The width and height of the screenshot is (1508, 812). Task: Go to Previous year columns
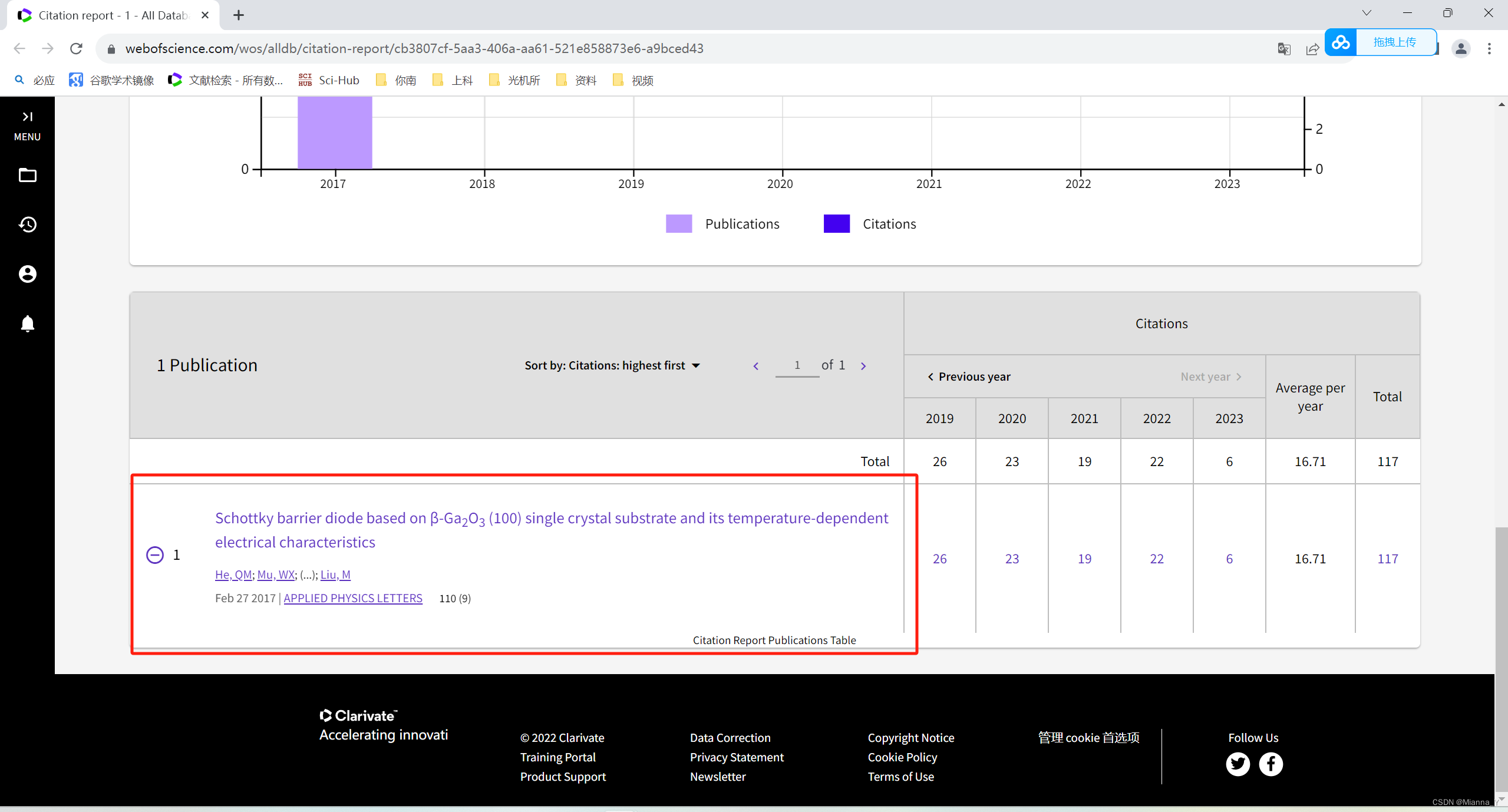click(x=968, y=377)
